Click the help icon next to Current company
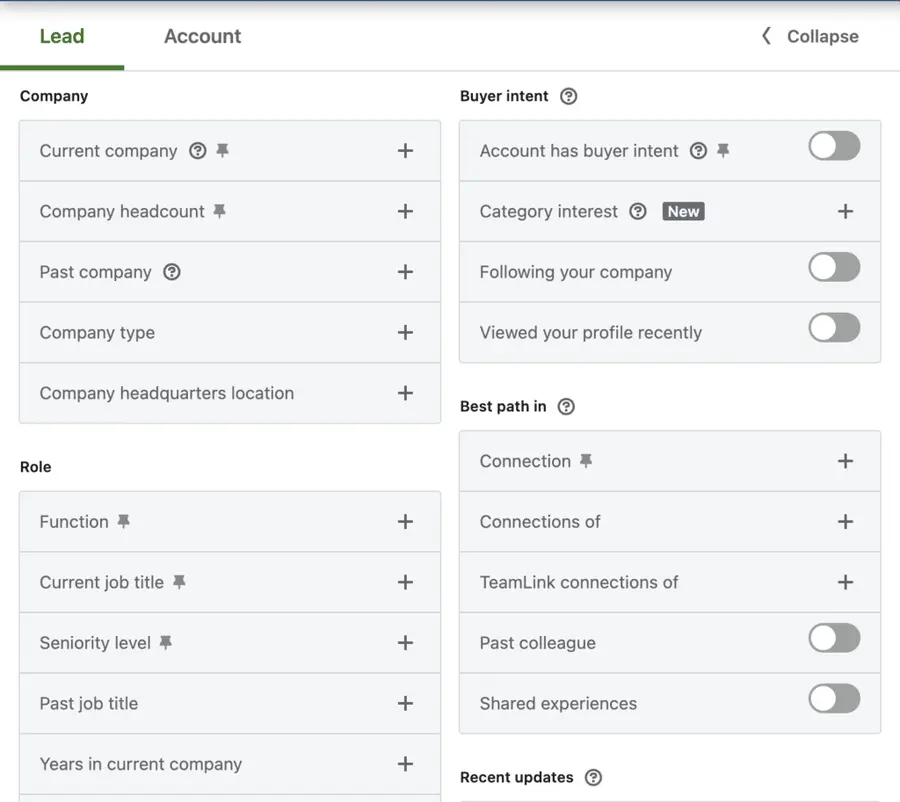 click(197, 150)
